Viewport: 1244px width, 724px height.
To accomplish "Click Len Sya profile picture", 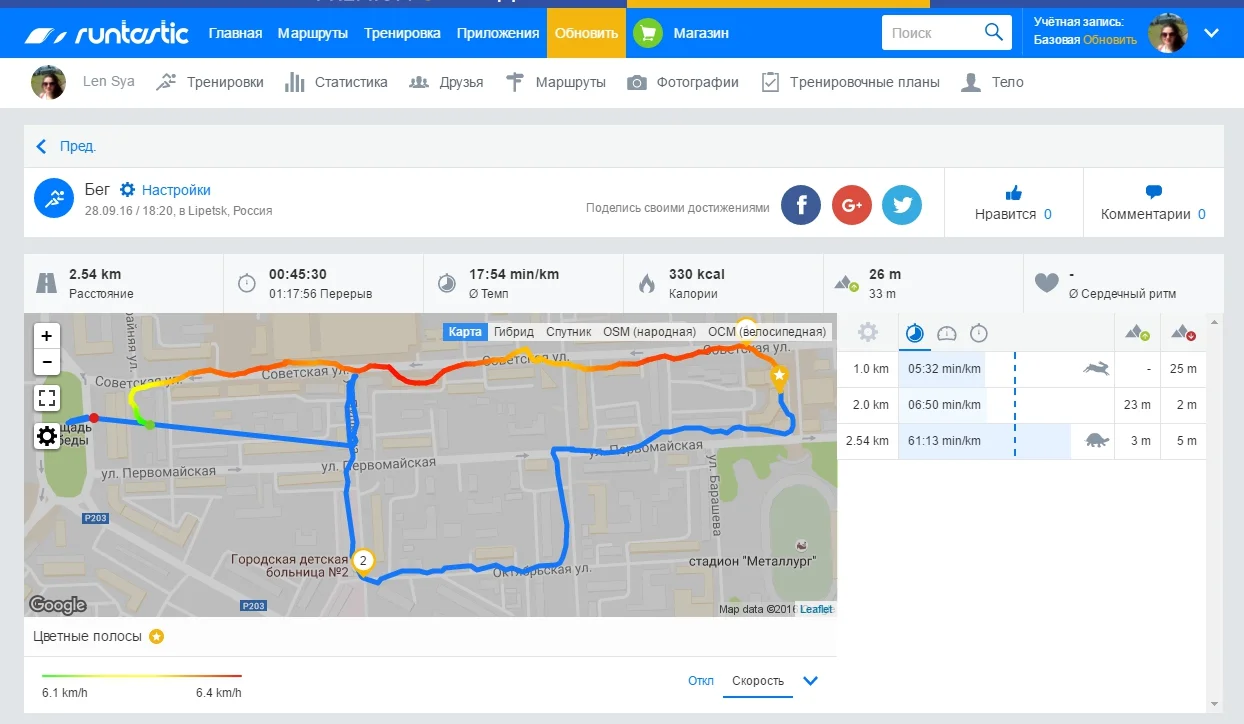I will (48, 82).
